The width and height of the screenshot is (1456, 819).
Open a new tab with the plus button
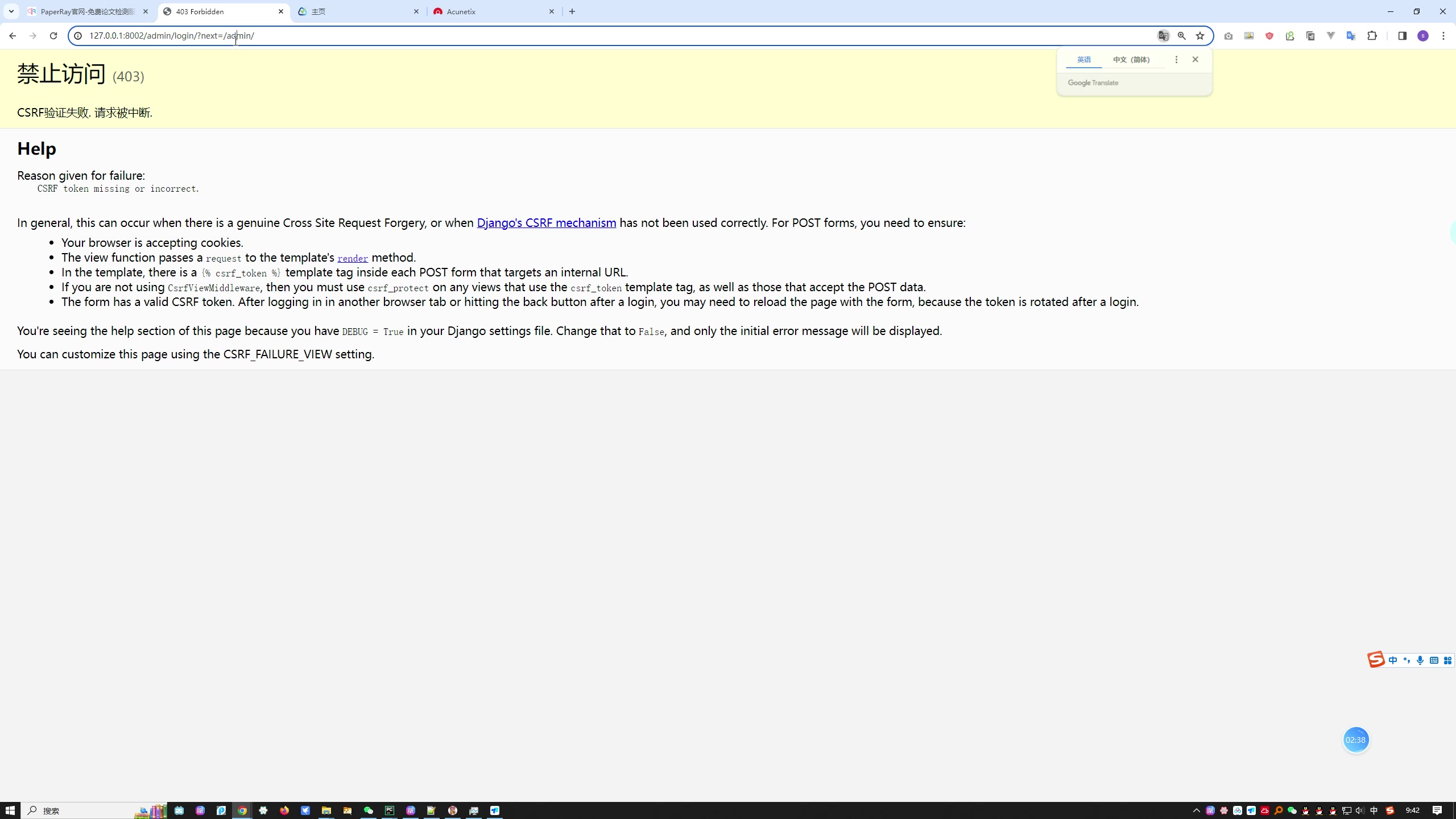coord(572,11)
